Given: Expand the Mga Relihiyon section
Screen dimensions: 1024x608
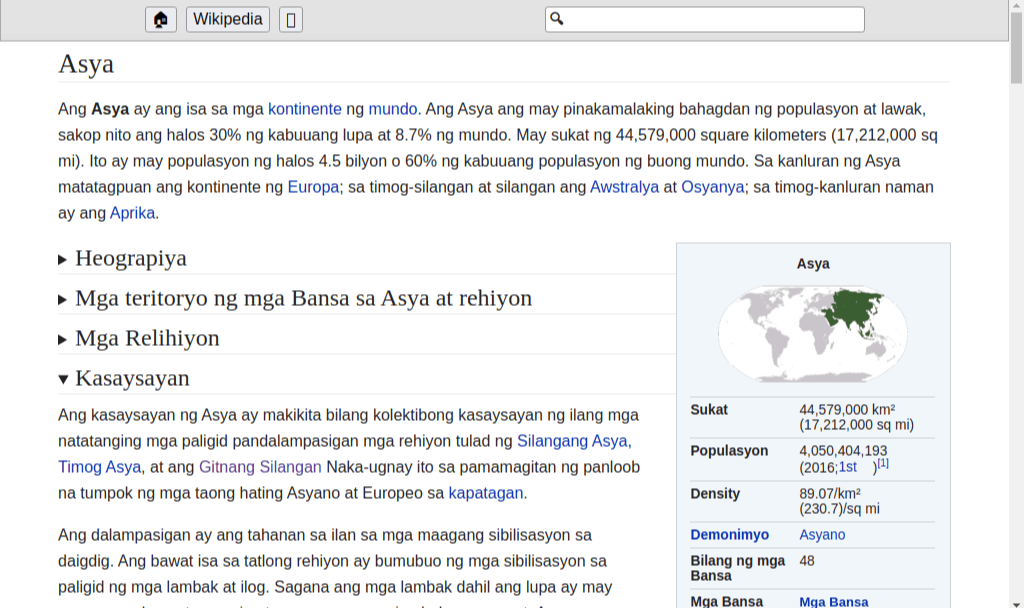Looking at the screenshot, I should pos(147,338).
